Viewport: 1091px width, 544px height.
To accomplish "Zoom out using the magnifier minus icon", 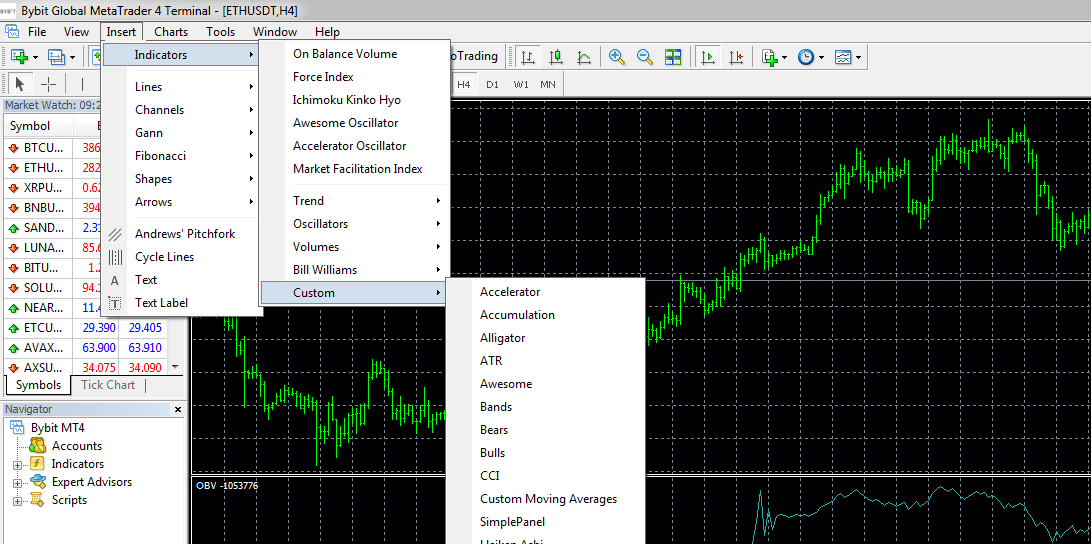I will [645, 57].
